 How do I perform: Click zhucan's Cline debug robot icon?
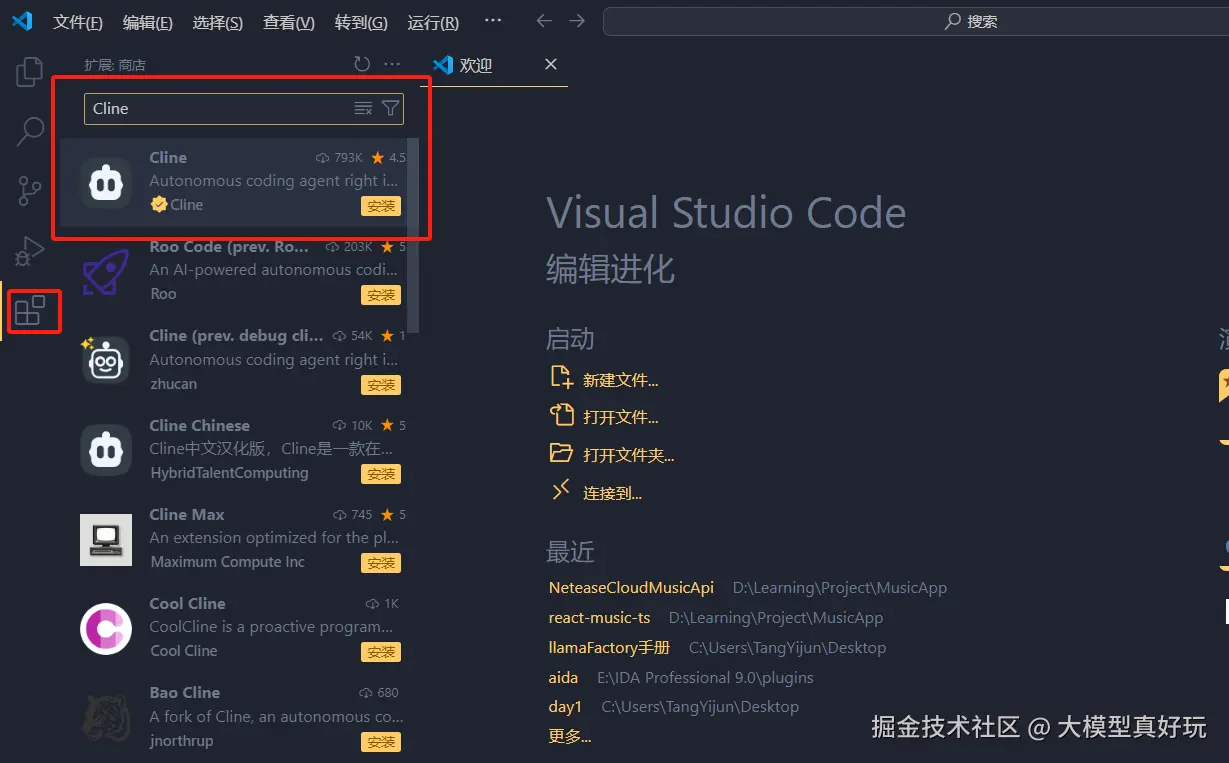coord(106,360)
